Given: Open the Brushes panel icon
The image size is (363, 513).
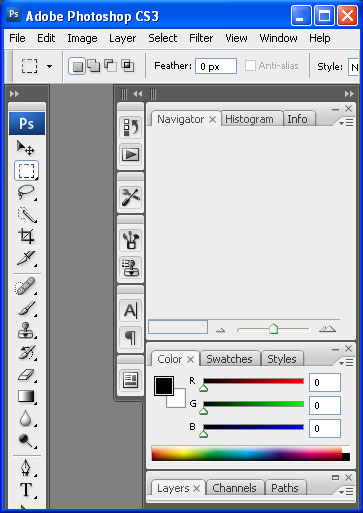Looking at the screenshot, I should (131, 240).
